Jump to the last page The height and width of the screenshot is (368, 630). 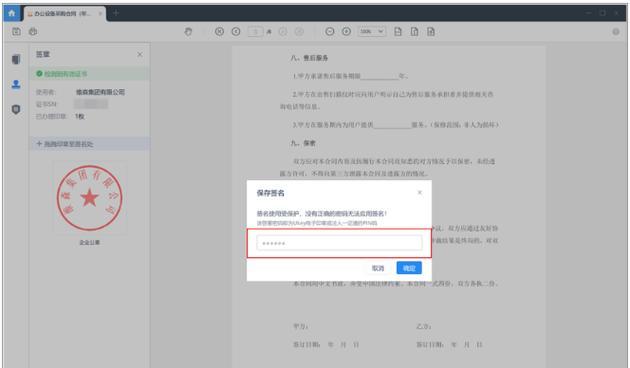[299, 31]
